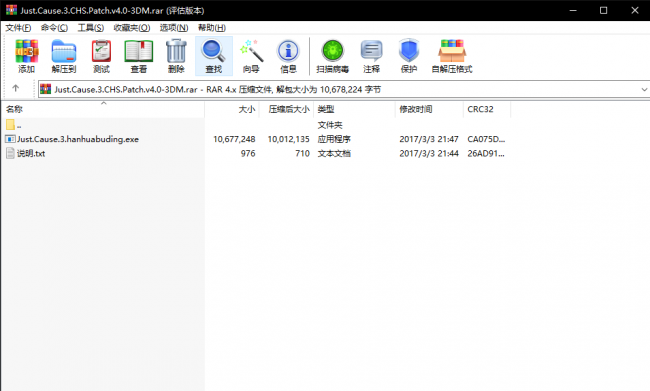Click packed size 710 in txt row
Image resolution: width=650 pixels, height=391 pixels.
[x=303, y=153]
